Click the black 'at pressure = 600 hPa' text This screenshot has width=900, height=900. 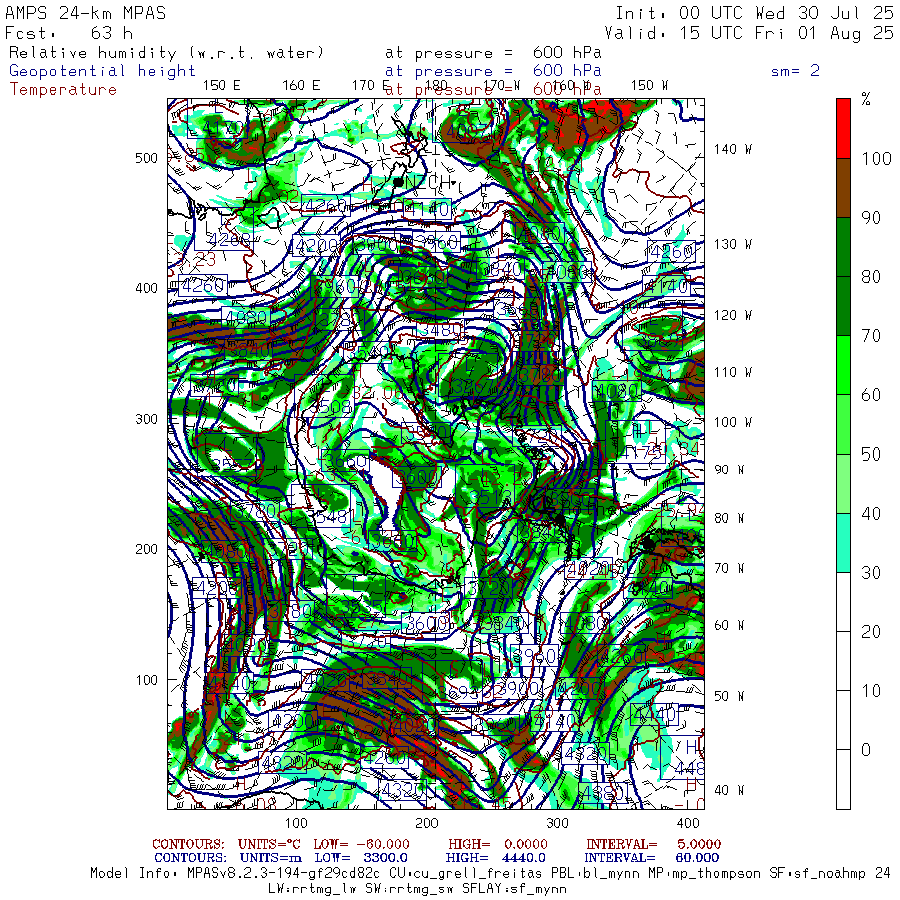point(493,53)
